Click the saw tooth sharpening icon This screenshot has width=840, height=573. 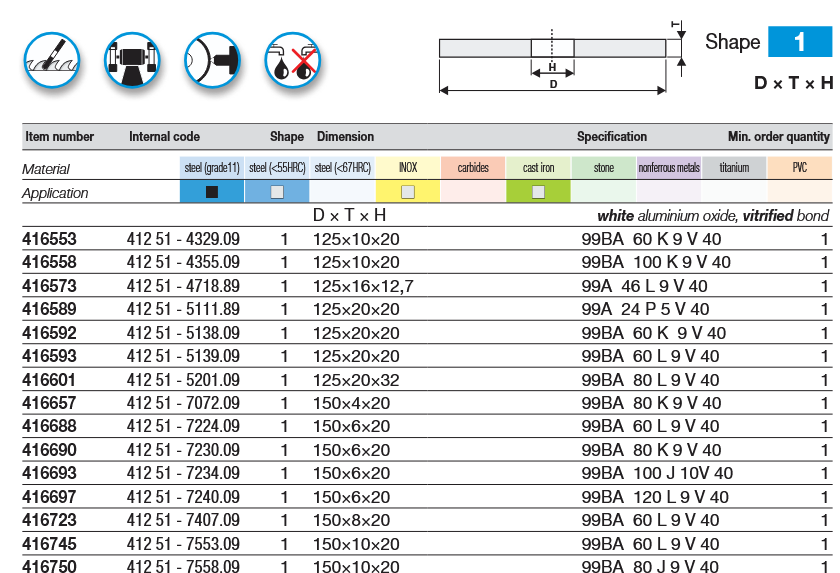coord(51,62)
